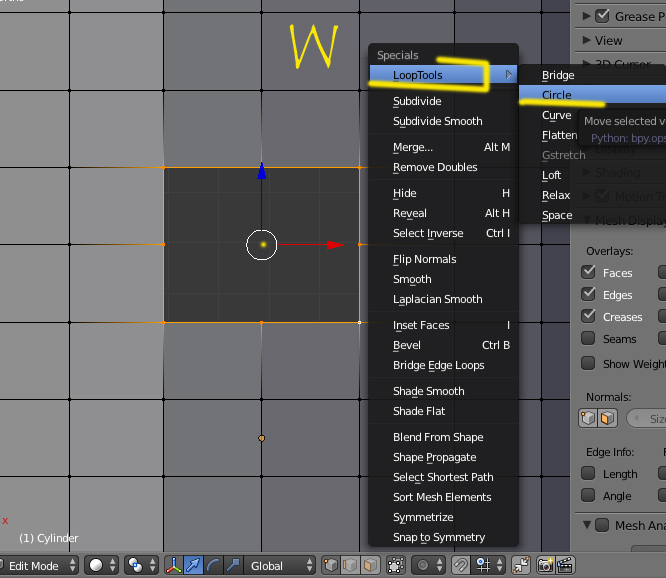
Task: Click the OpenGL render animation clapper icon
Action: (x=565, y=565)
